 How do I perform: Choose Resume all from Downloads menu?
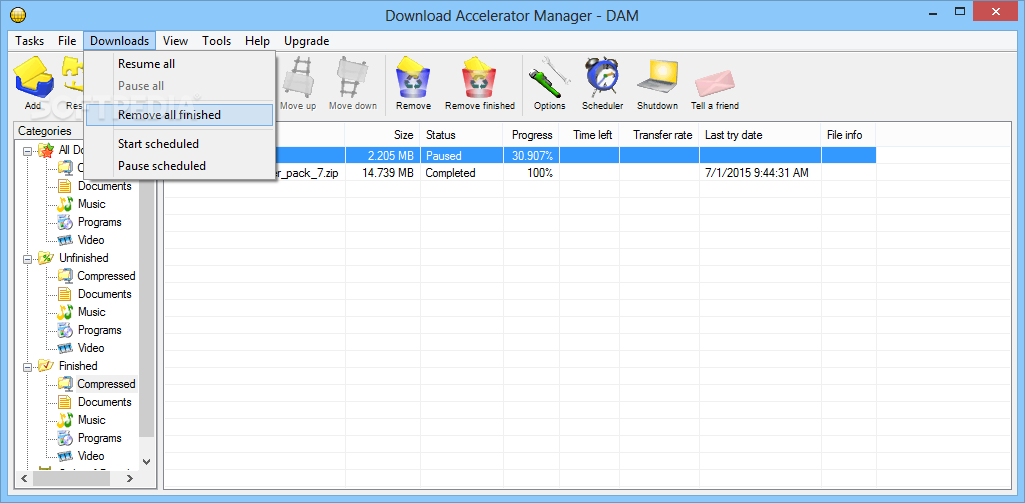coord(179,64)
